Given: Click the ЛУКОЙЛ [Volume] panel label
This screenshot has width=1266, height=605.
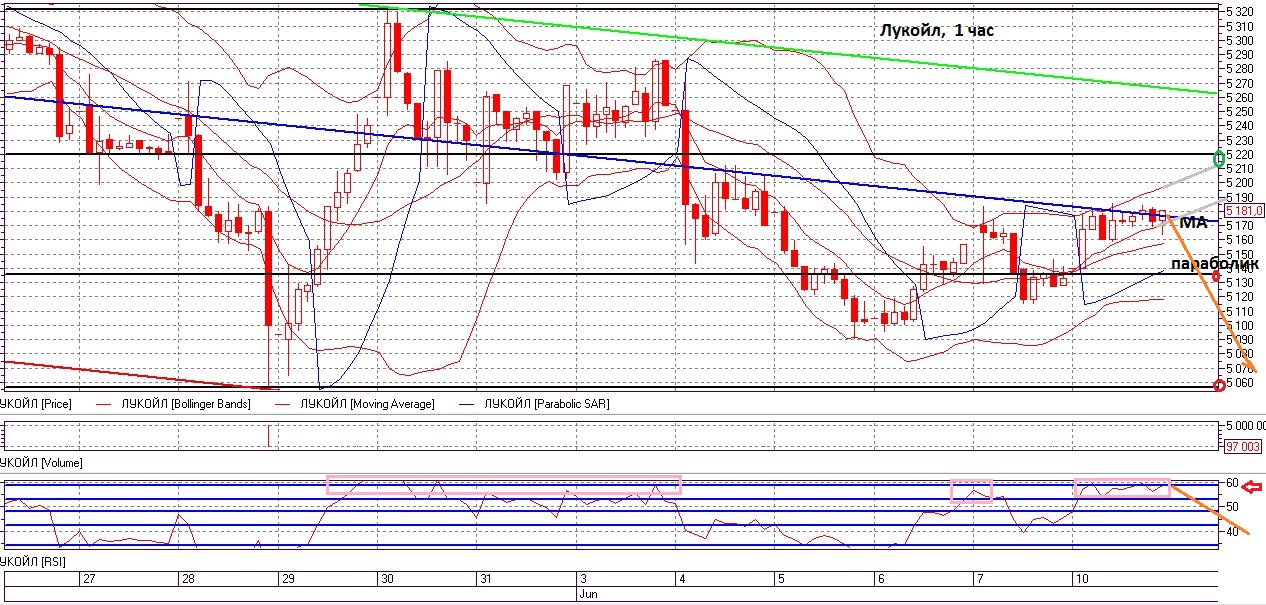Looking at the screenshot, I should [x=41, y=463].
